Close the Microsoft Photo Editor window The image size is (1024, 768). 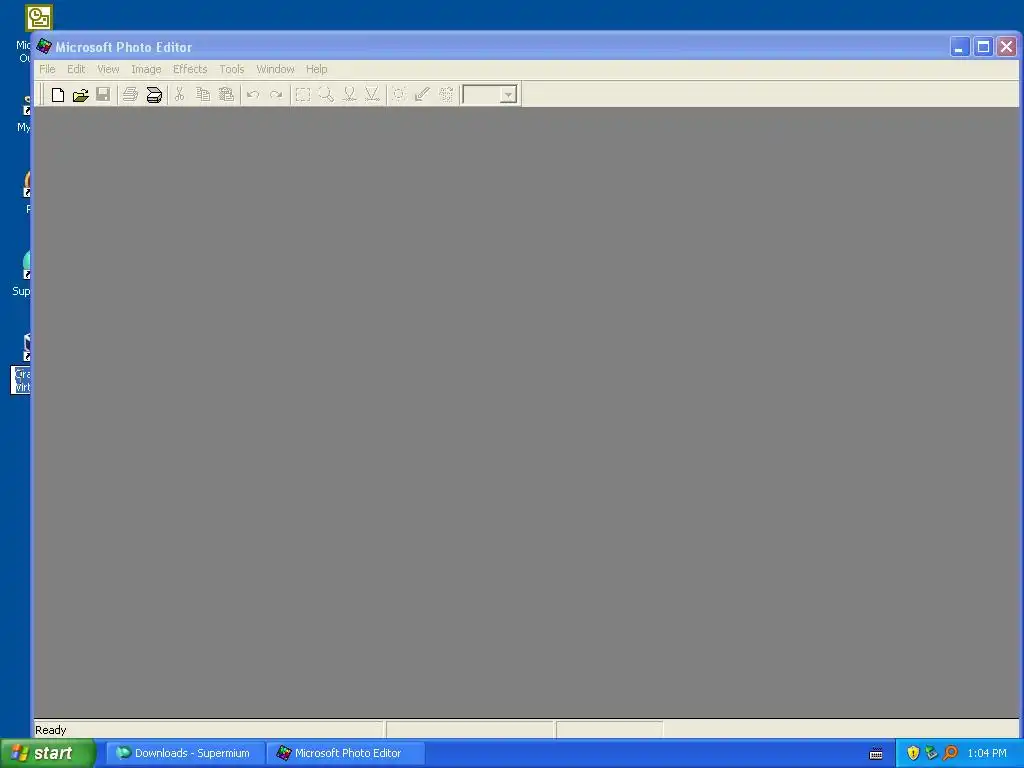click(x=1006, y=47)
